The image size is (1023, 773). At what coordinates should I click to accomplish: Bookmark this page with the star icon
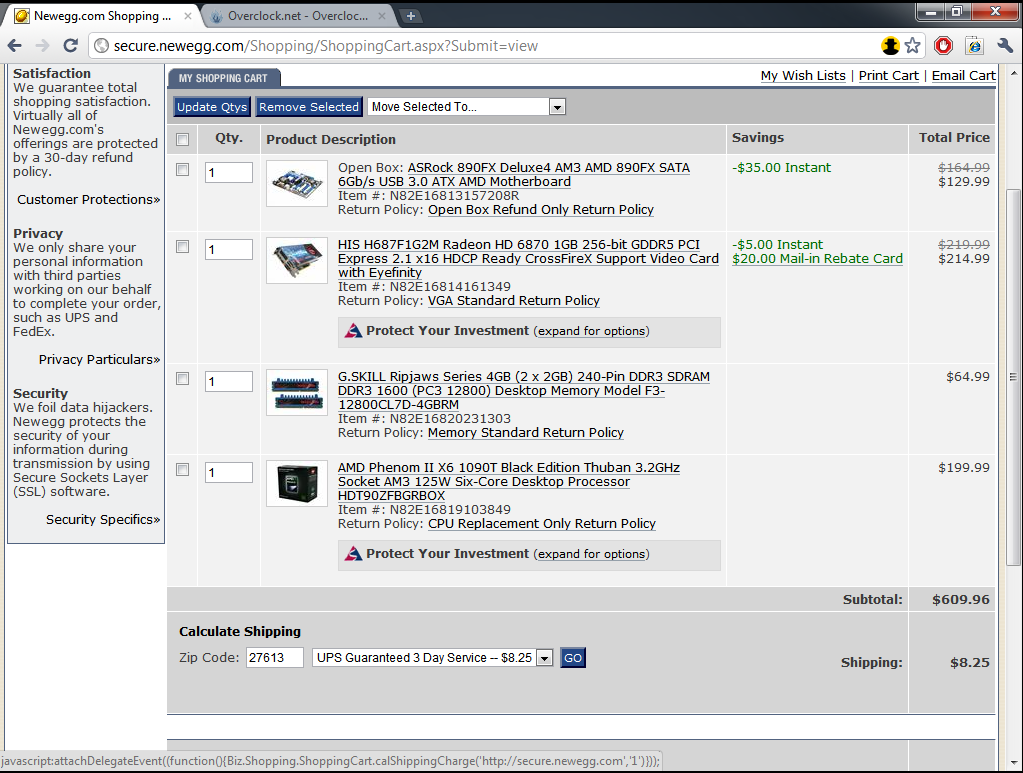[913, 46]
